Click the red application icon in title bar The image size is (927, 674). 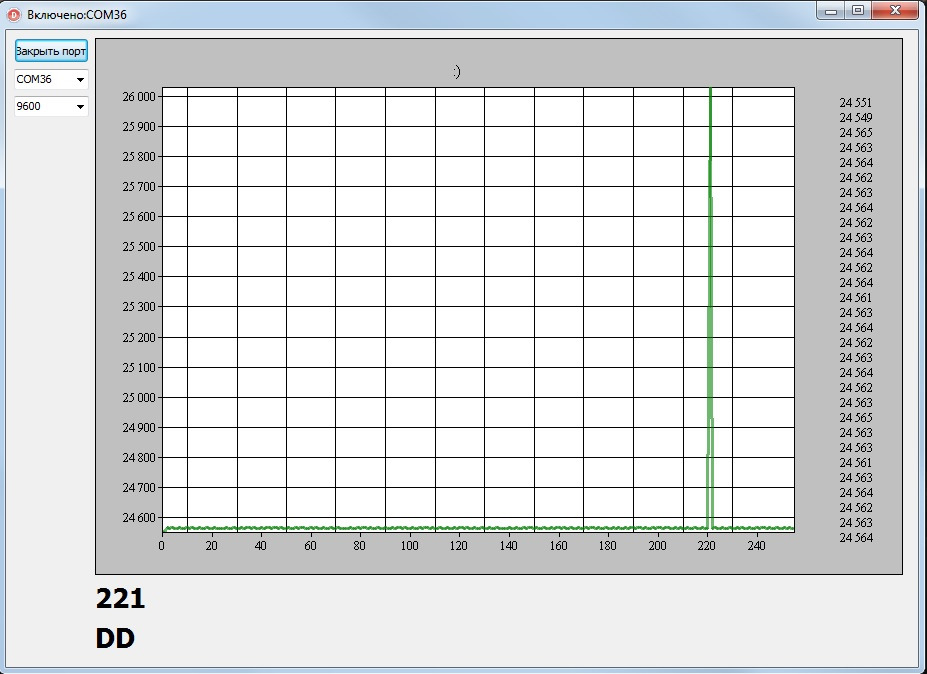pyautogui.click(x=13, y=14)
